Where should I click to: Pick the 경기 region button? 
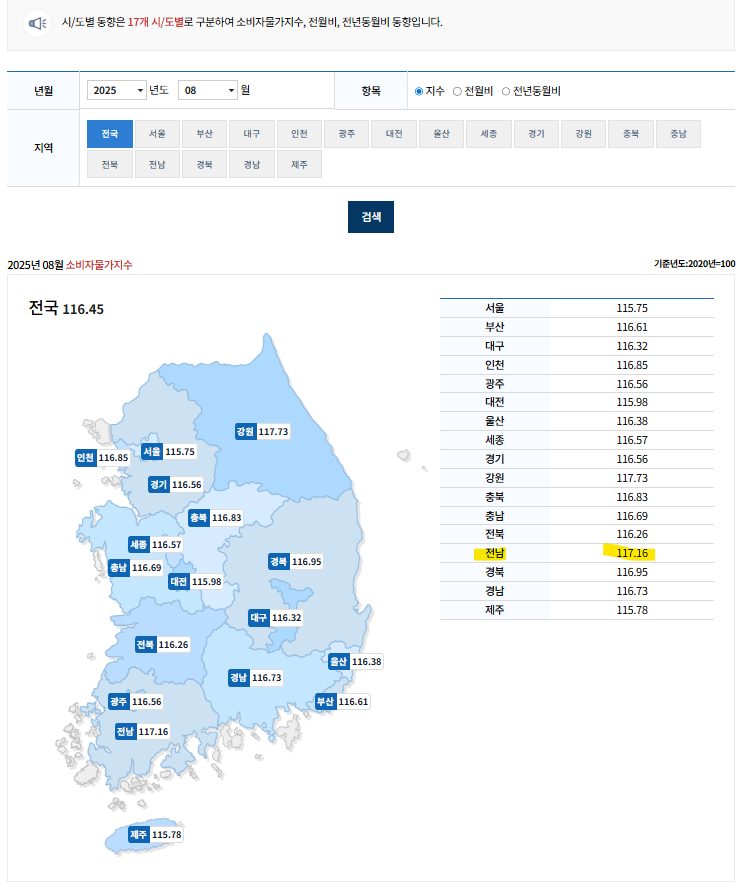[x=536, y=134]
